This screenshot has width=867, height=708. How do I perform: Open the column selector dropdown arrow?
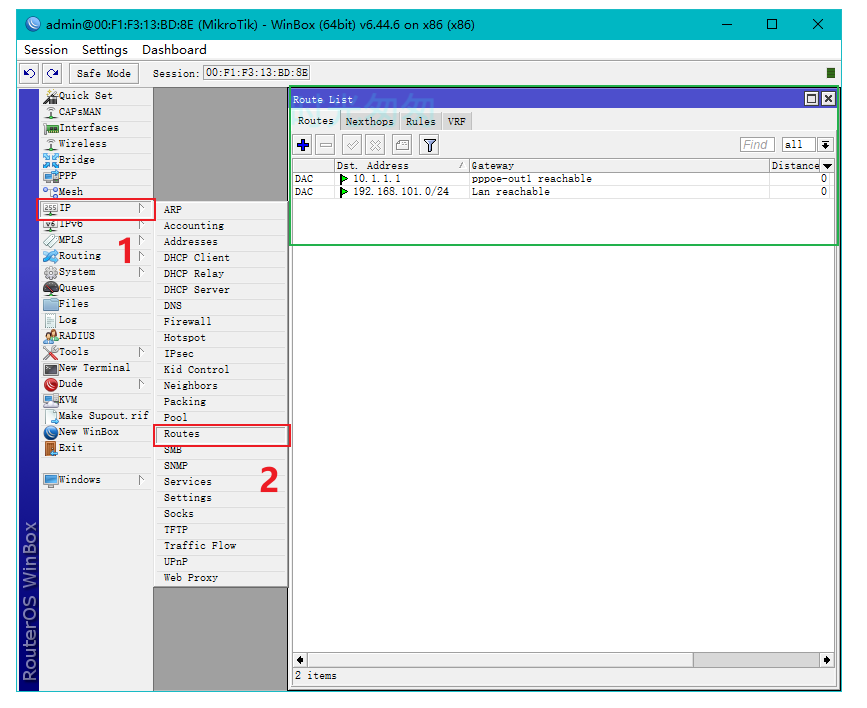pos(827,165)
